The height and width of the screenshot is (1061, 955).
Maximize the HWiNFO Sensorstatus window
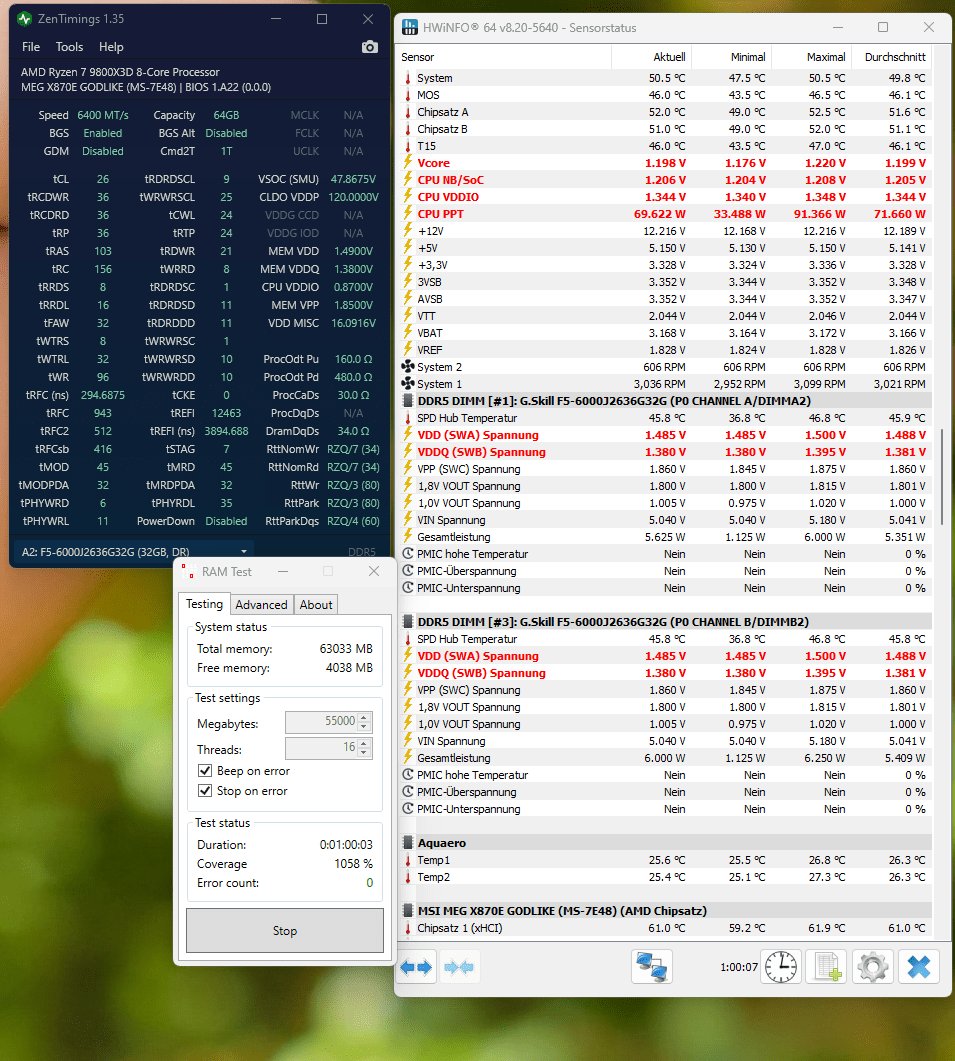click(883, 27)
